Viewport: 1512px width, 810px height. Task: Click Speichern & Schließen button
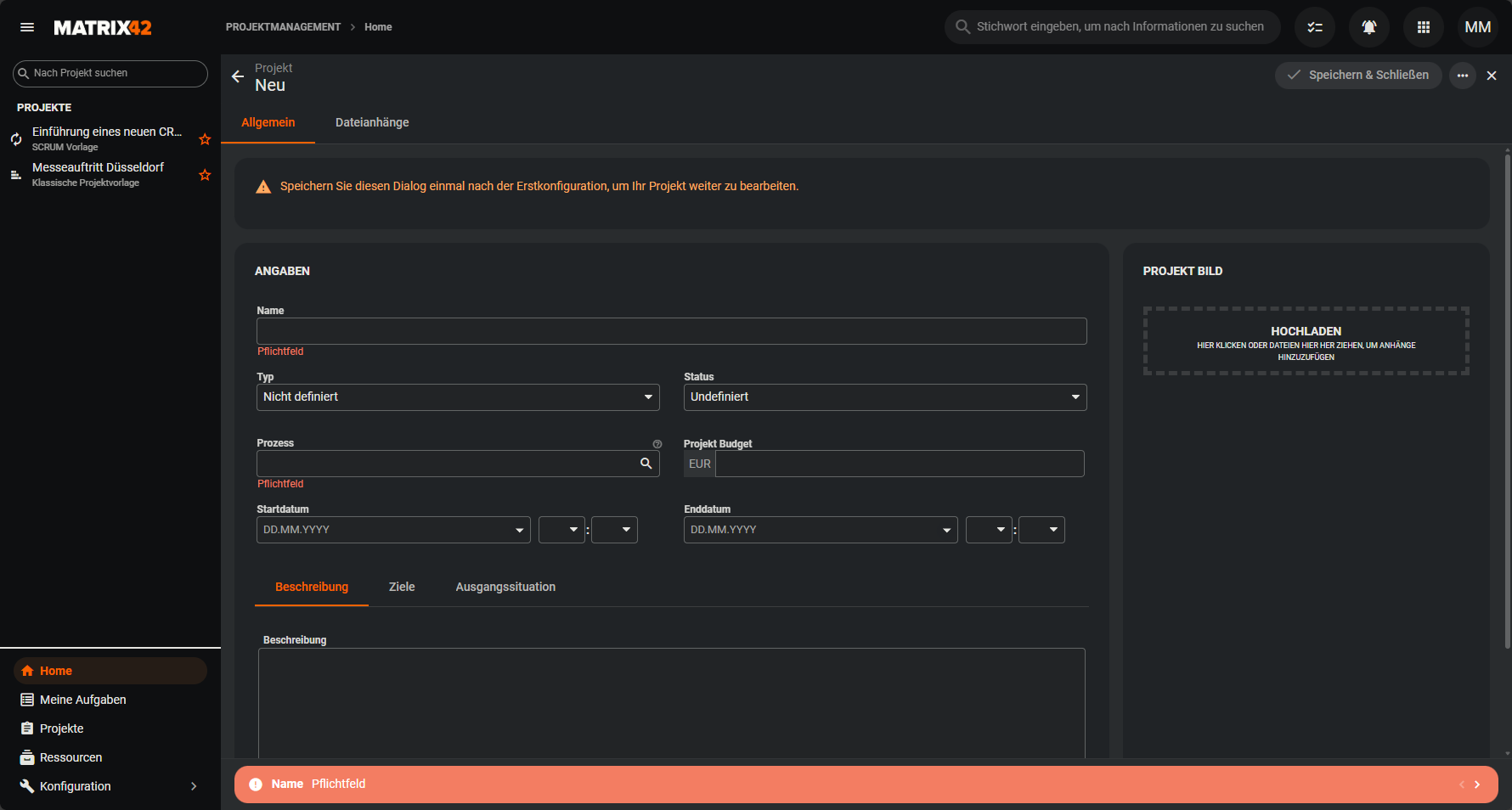tap(1357, 76)
